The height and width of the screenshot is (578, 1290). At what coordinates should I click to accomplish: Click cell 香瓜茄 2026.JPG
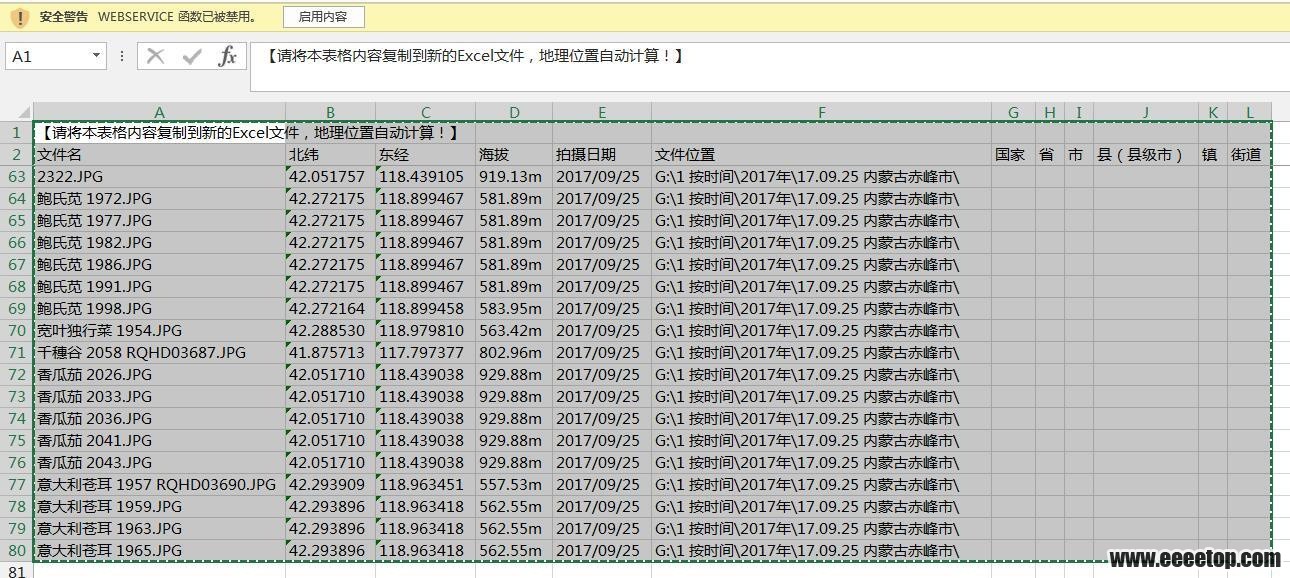[x=159, y=375]
